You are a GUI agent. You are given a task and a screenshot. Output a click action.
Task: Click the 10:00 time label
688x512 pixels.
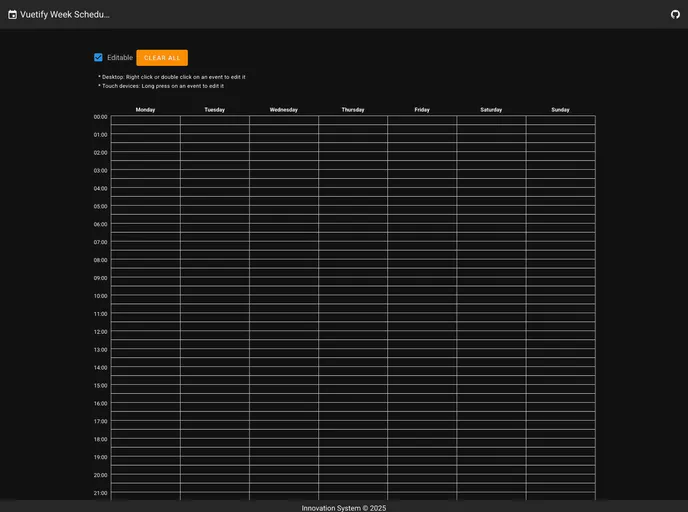coord(100,296)
